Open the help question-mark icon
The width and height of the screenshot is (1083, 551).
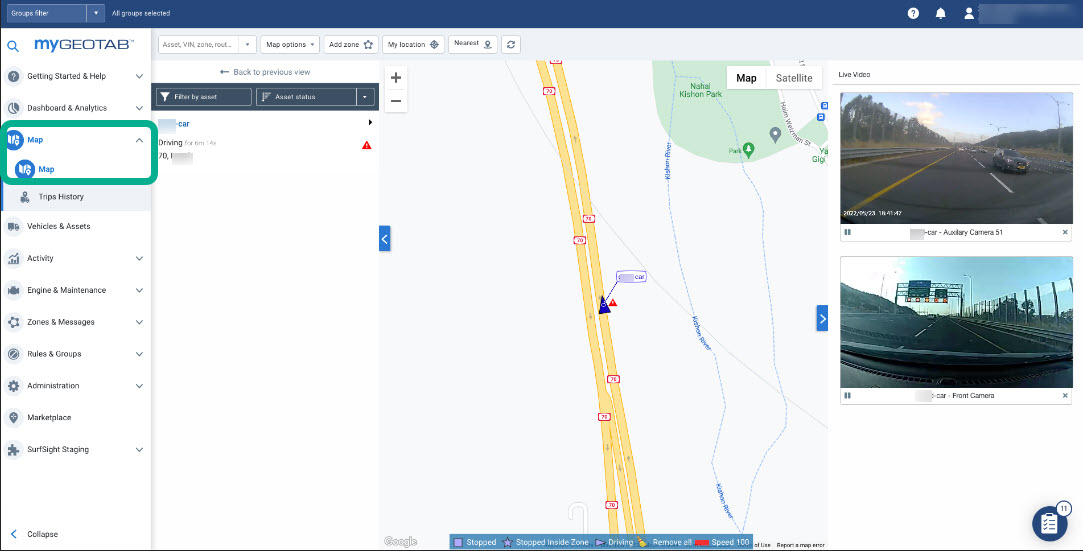point(913,13)
